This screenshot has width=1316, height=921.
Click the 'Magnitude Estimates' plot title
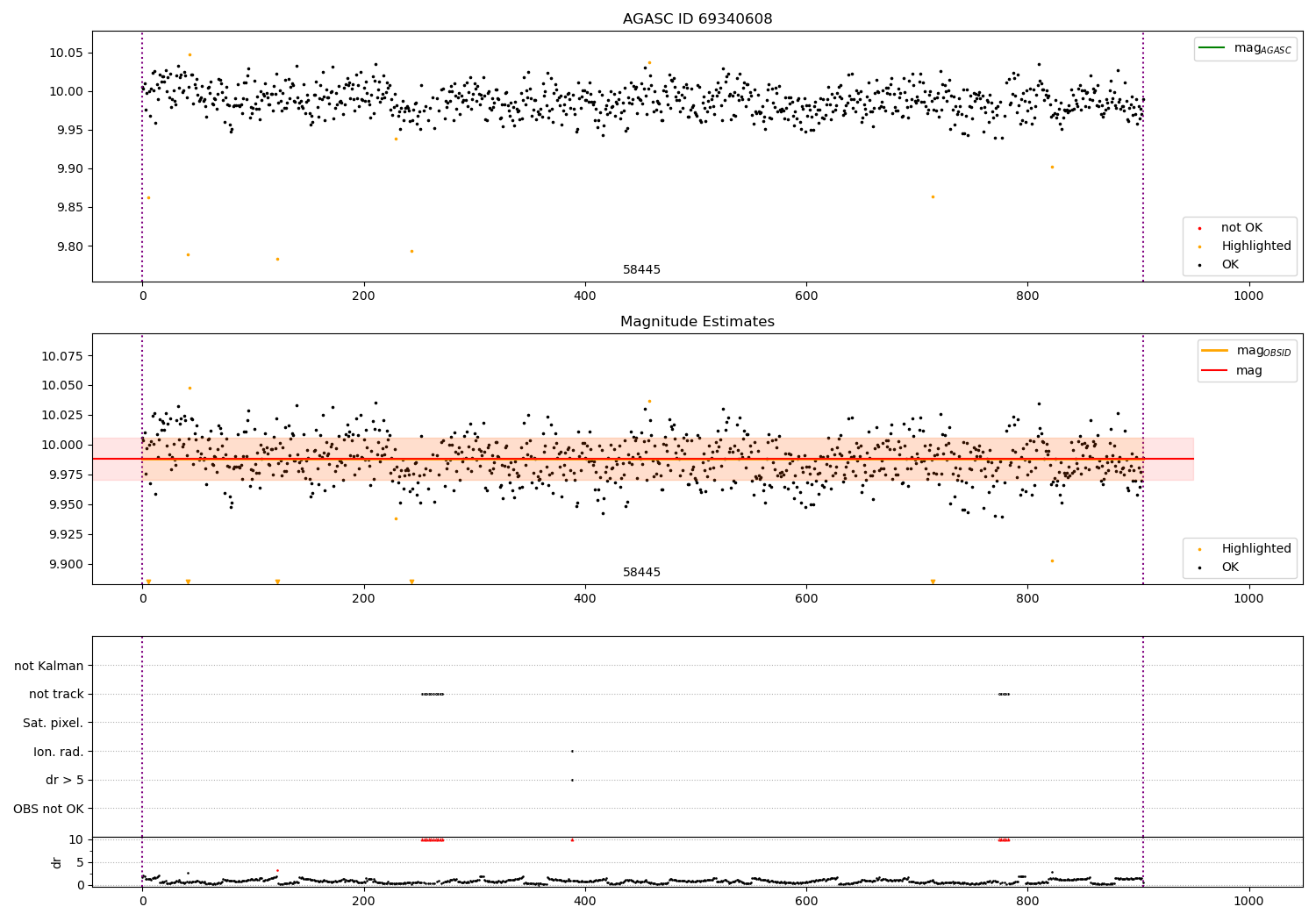(697, 322)
